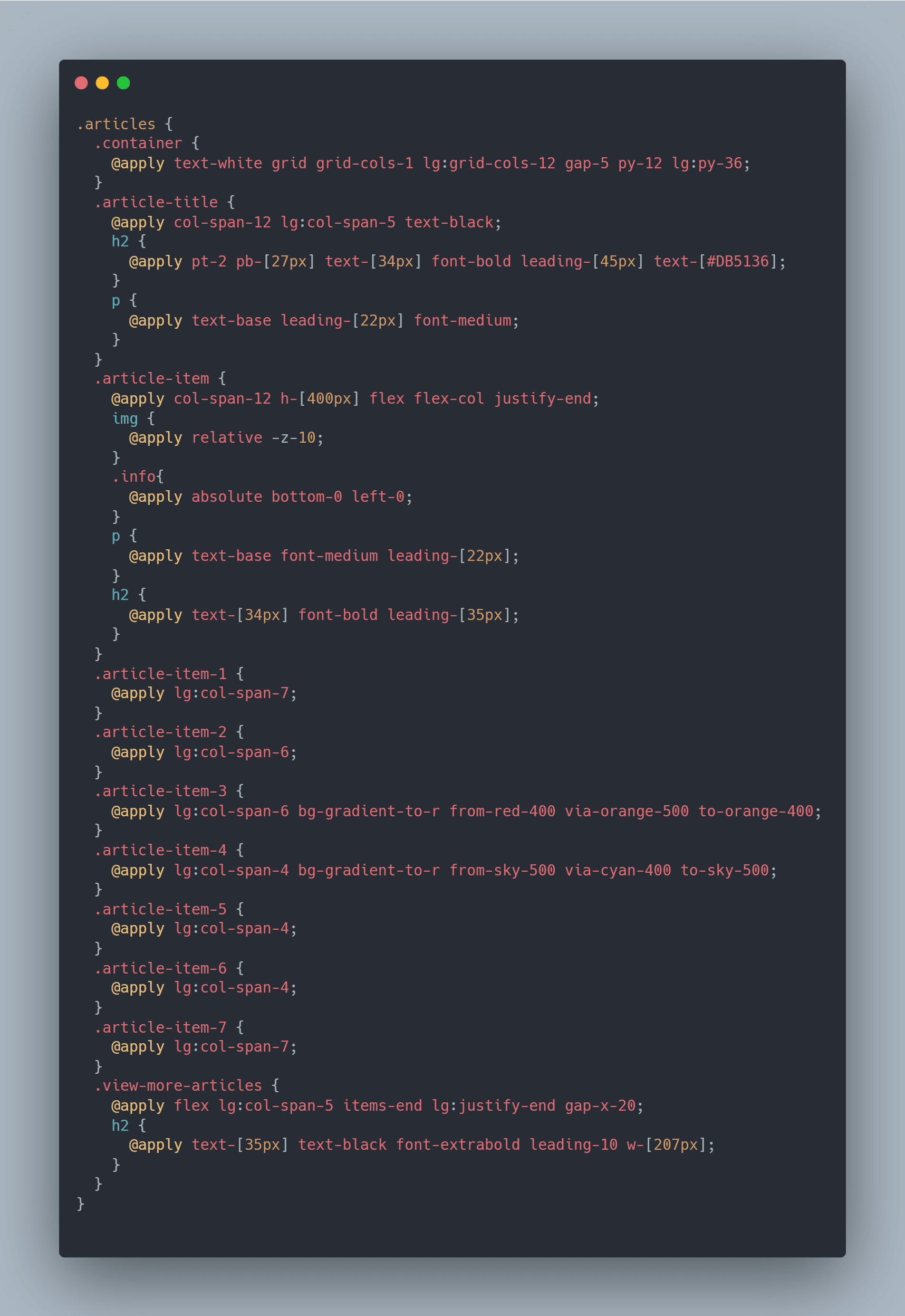Click the -z-10 utility class
This screenshot has width=905, height=1316.
(293, 438)
